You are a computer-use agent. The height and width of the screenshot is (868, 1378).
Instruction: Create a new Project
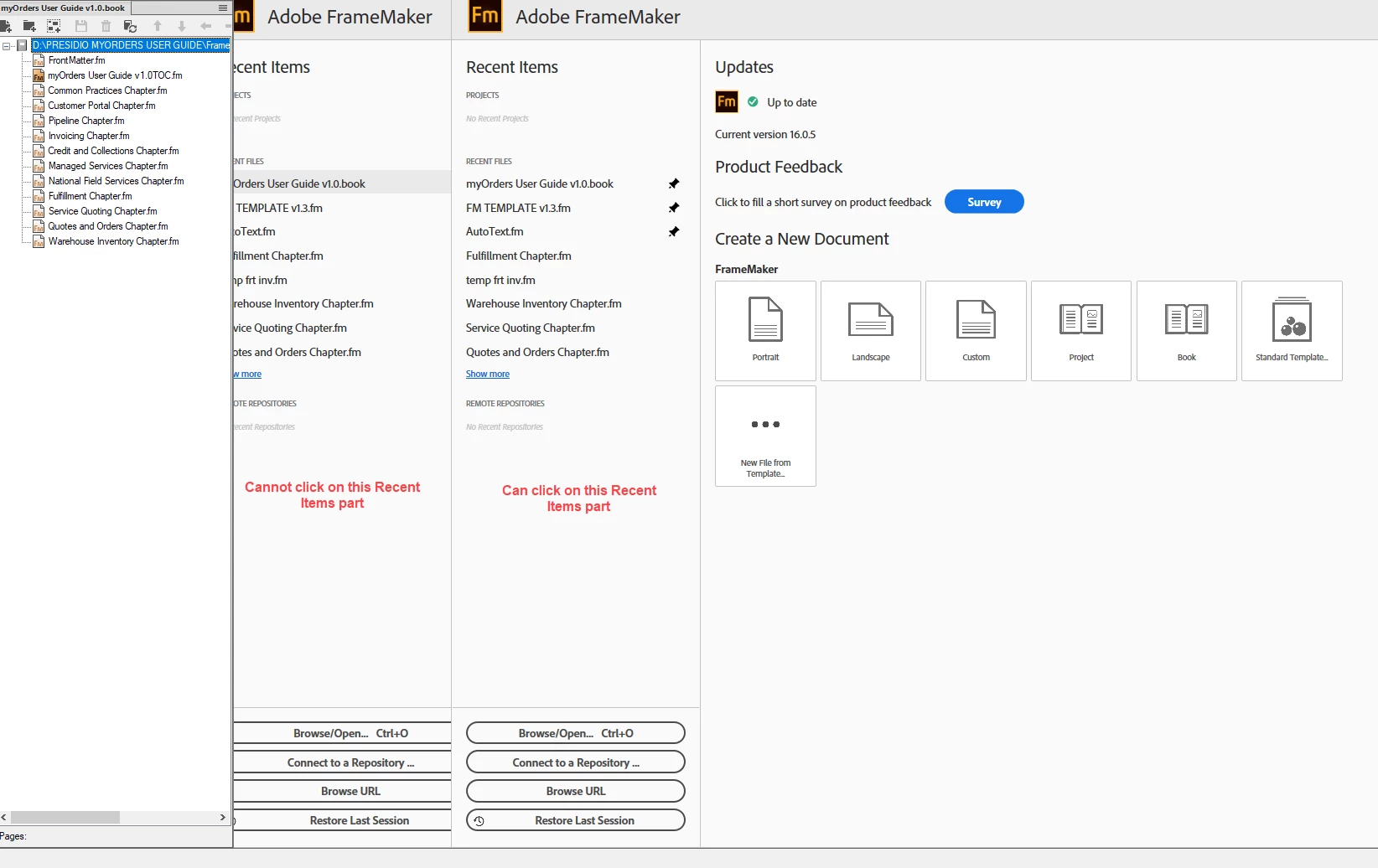[x=1081, y=331]
